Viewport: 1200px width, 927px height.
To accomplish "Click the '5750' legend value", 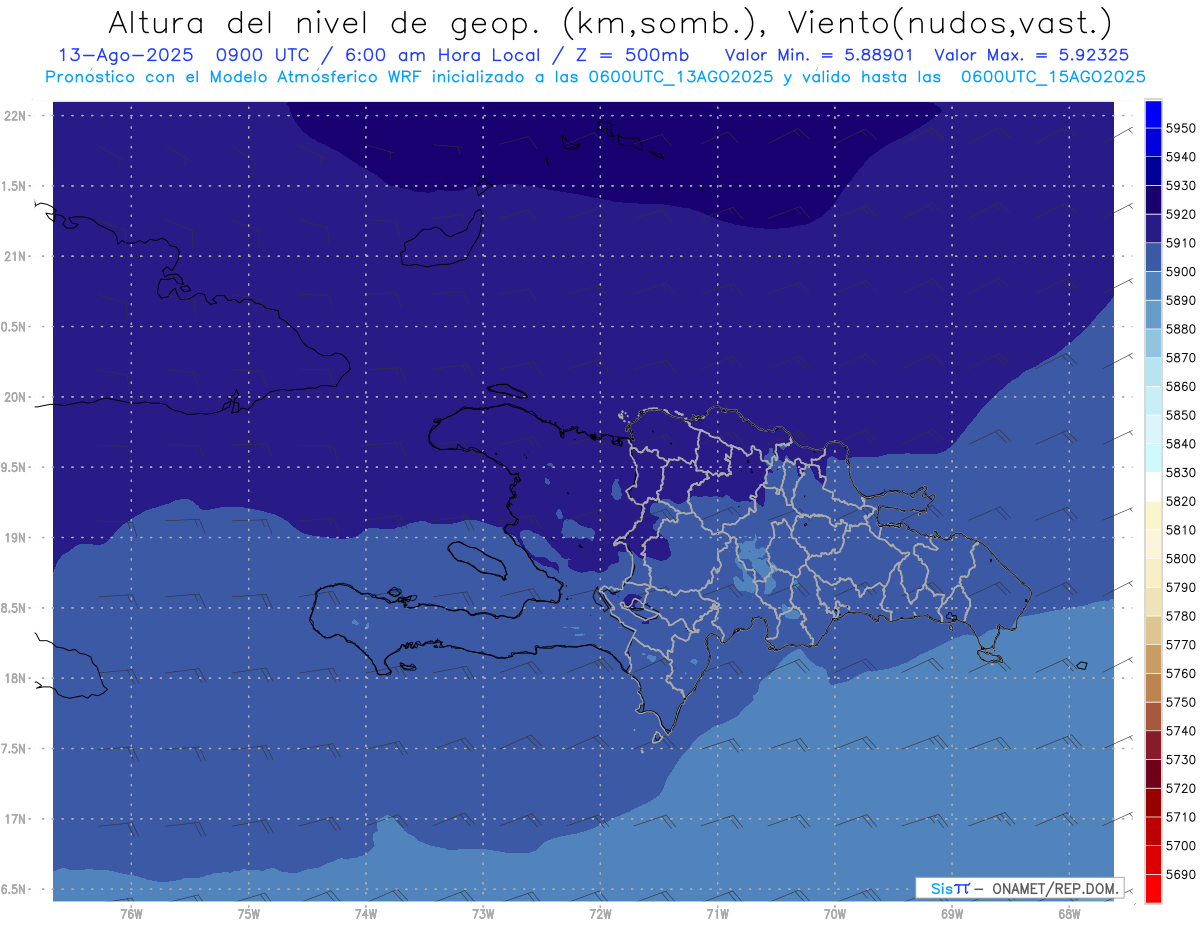I will click(x=1181, y=702).
